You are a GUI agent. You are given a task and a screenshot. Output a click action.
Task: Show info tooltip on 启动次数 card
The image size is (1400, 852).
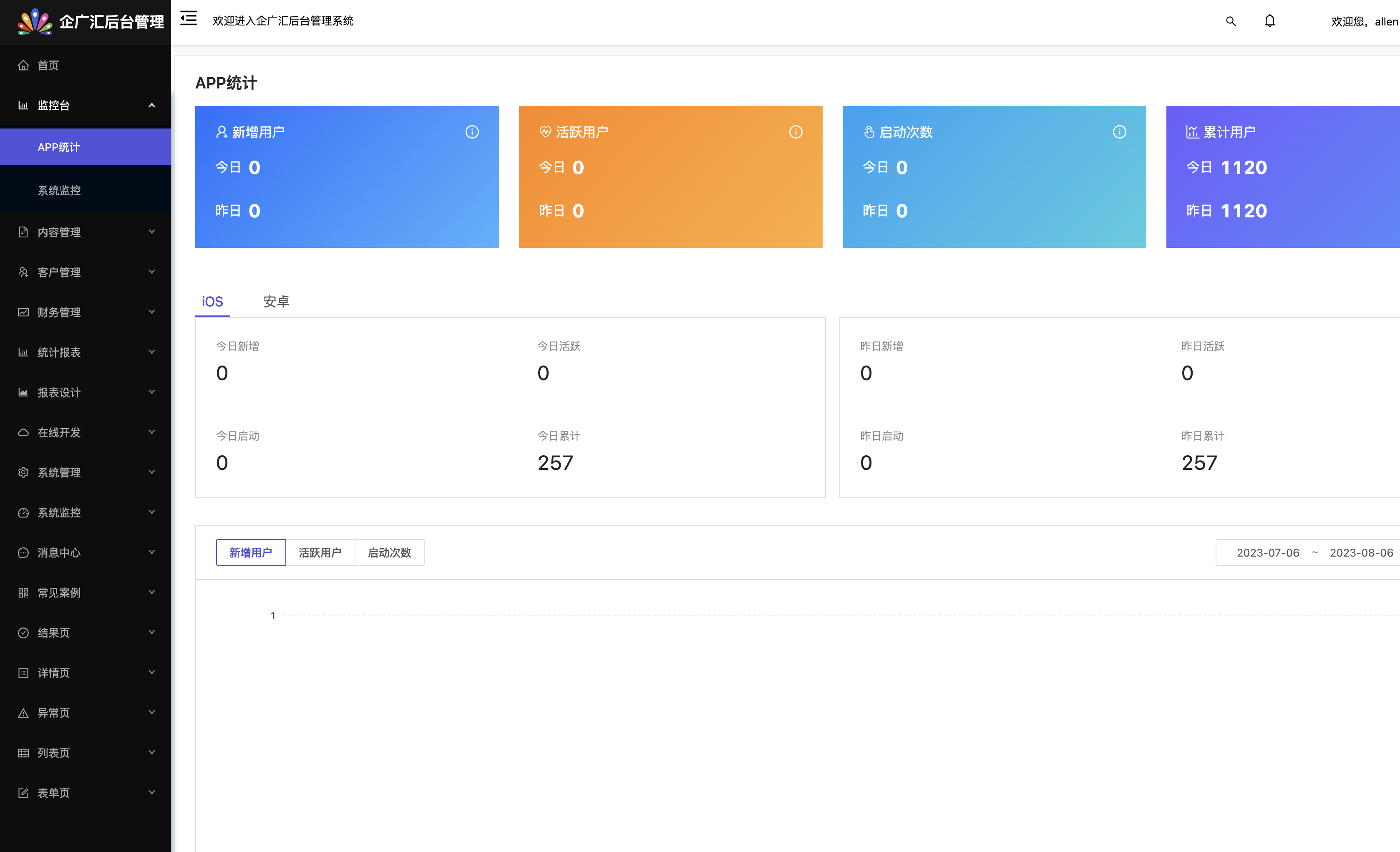(x=1119, y=132)
